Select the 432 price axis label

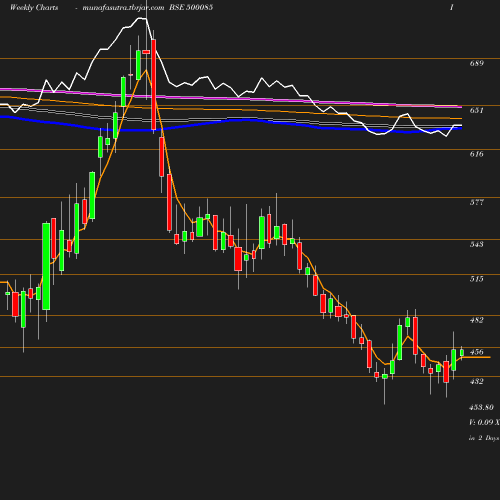tap(476, 381)
